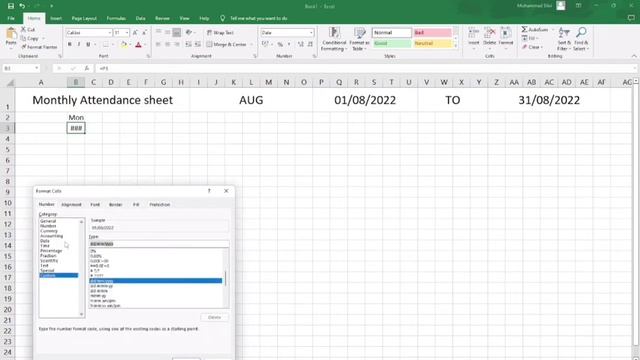The width and height of the screenshot is (640, 360).
Task: Apply cell borders from the Font group
Action: (x=106, y=44)
